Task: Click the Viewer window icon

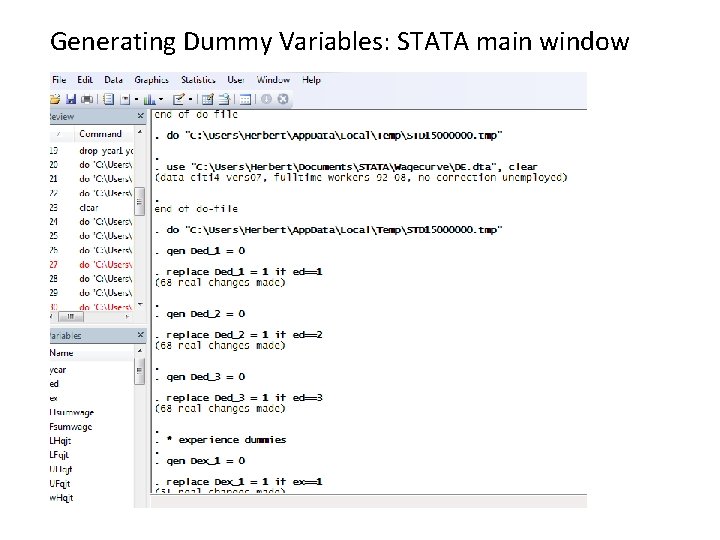Action: (x=125, y=99)
